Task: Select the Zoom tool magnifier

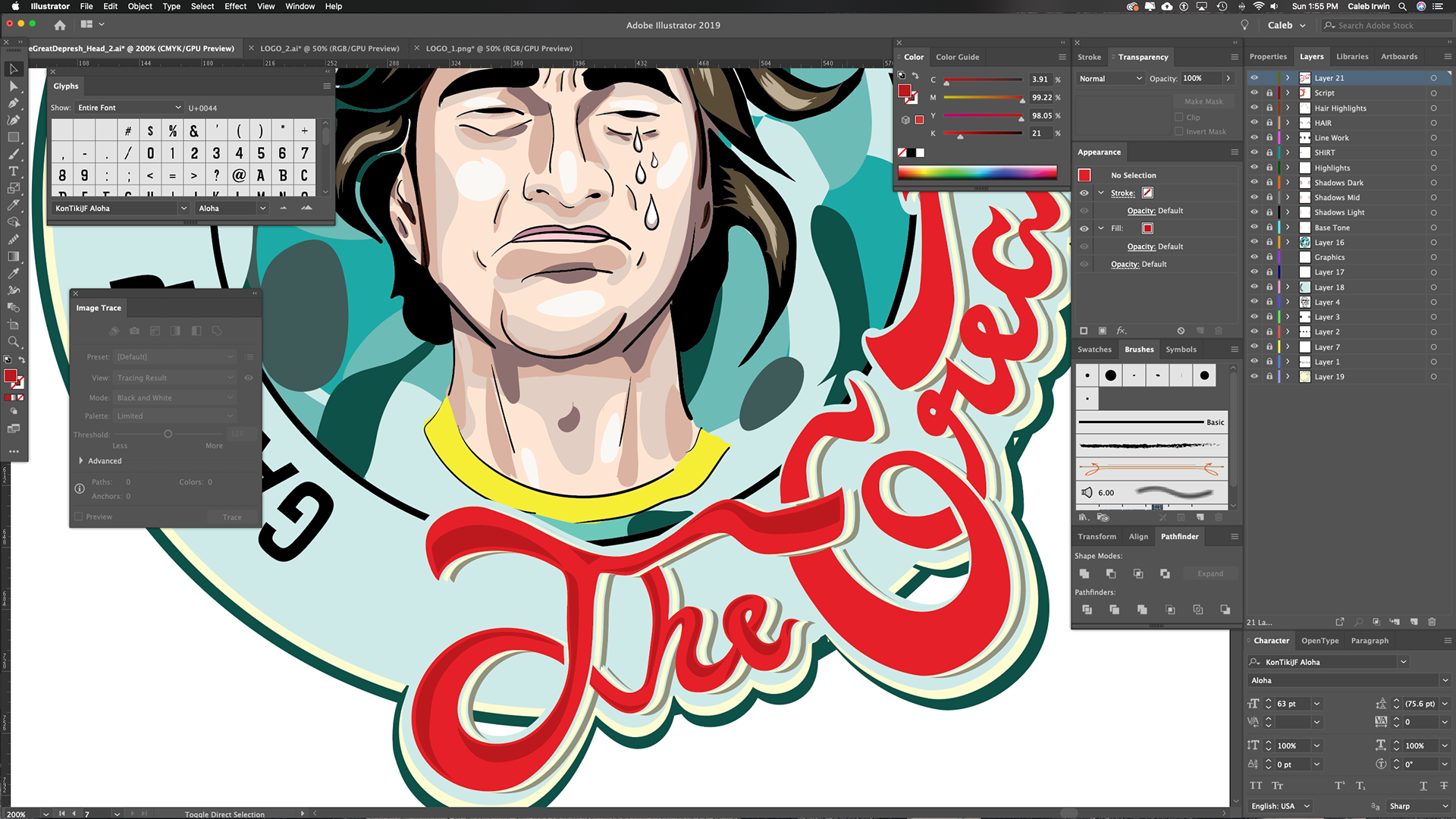Action: coord(14,342)
